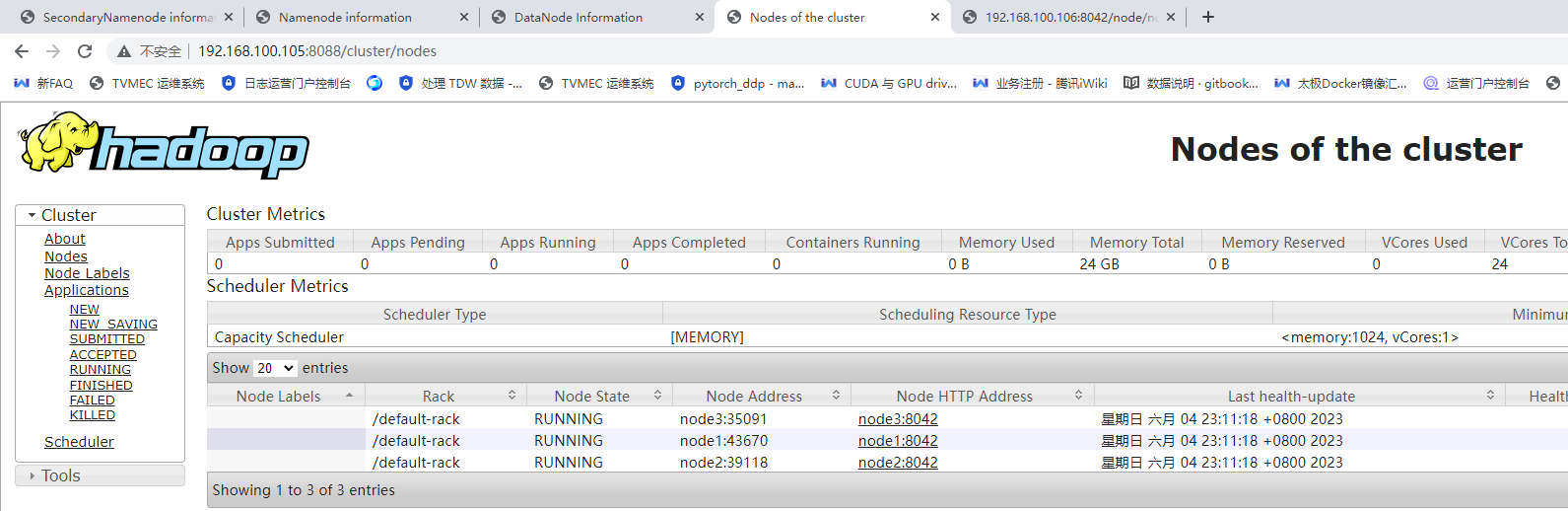Open the node3:8042 HTTP address link
The width and height of the screenshot is (1568, 511).
898,419
